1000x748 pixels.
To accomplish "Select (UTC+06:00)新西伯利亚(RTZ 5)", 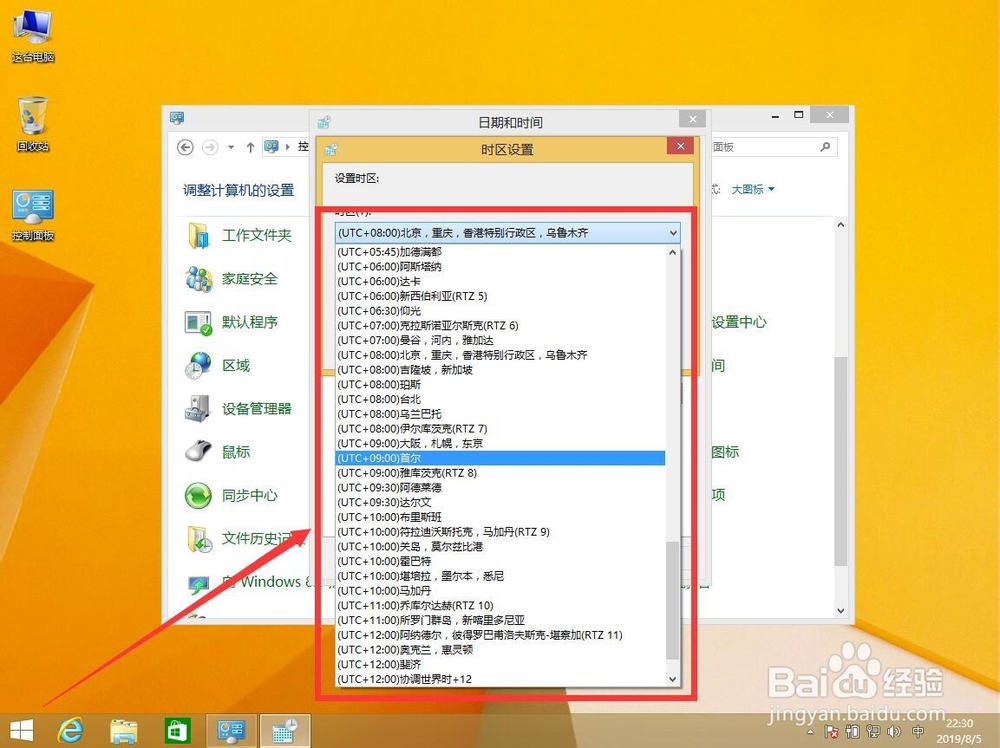I will 500,296.
